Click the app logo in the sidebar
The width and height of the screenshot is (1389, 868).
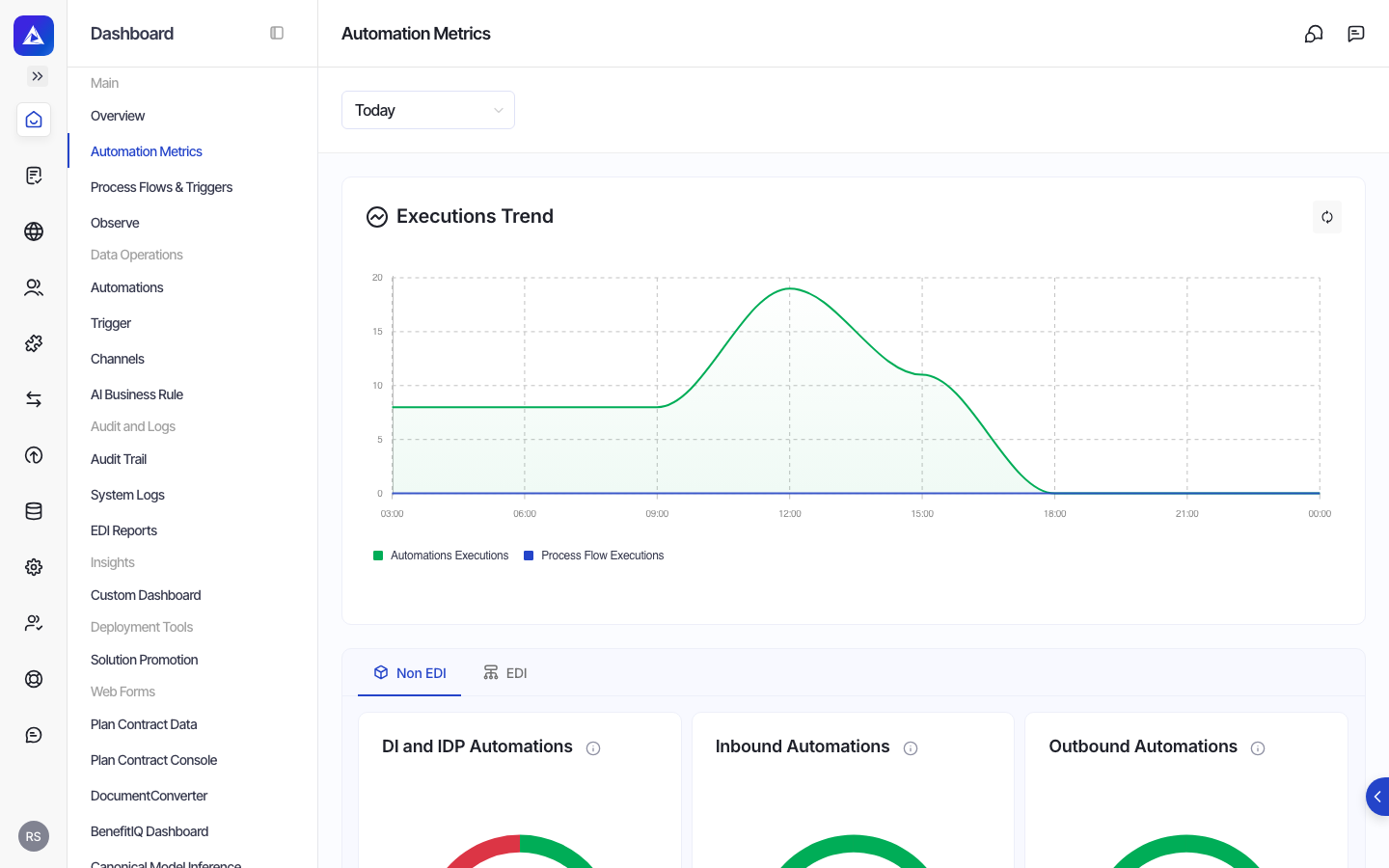point(34,36)
